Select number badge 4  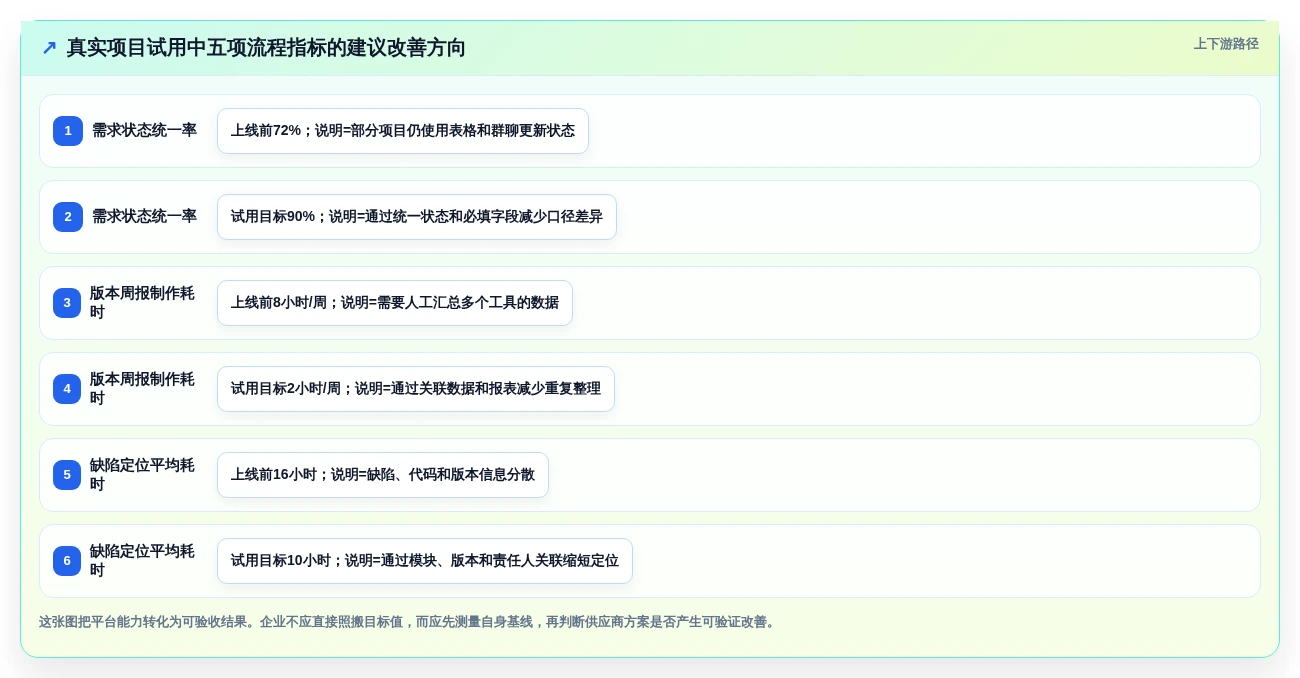67,389
